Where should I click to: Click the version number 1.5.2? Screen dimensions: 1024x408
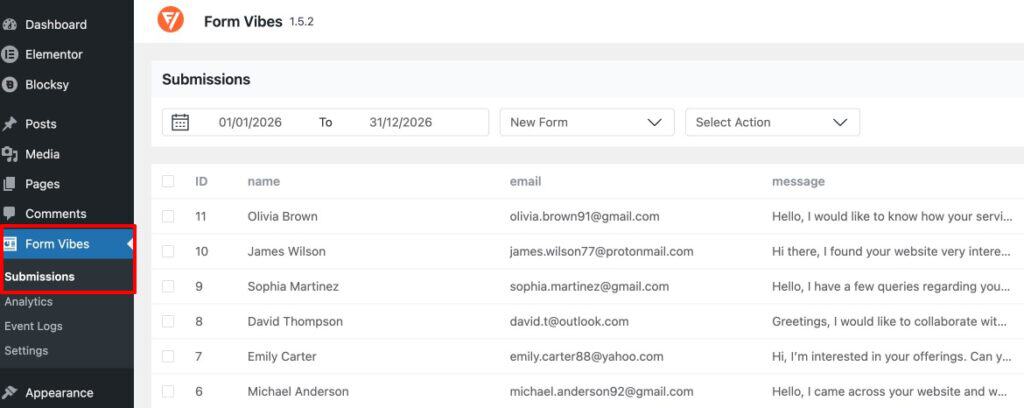[302, 22]
